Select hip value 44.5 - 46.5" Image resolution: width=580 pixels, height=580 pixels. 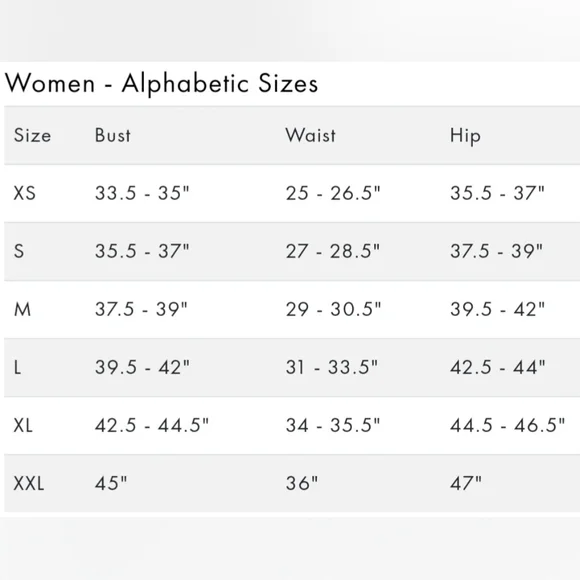coord(508,425)
